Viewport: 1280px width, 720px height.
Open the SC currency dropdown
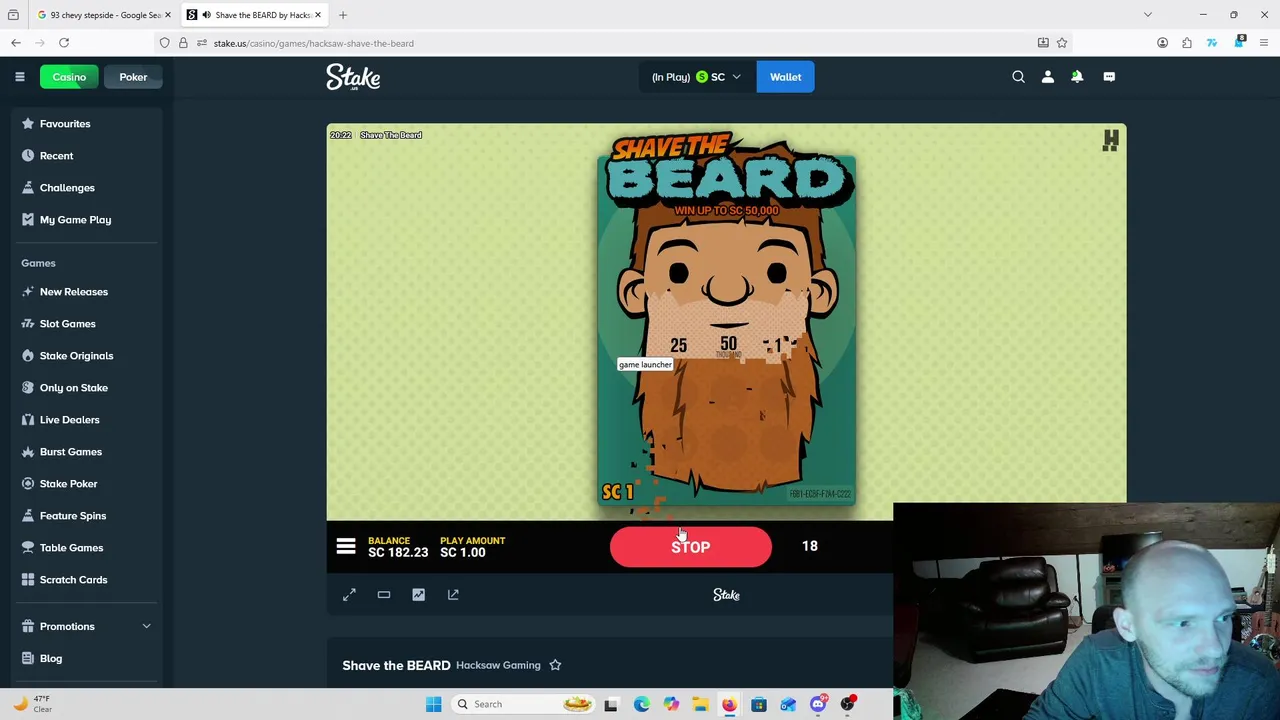tap(697, 77)
